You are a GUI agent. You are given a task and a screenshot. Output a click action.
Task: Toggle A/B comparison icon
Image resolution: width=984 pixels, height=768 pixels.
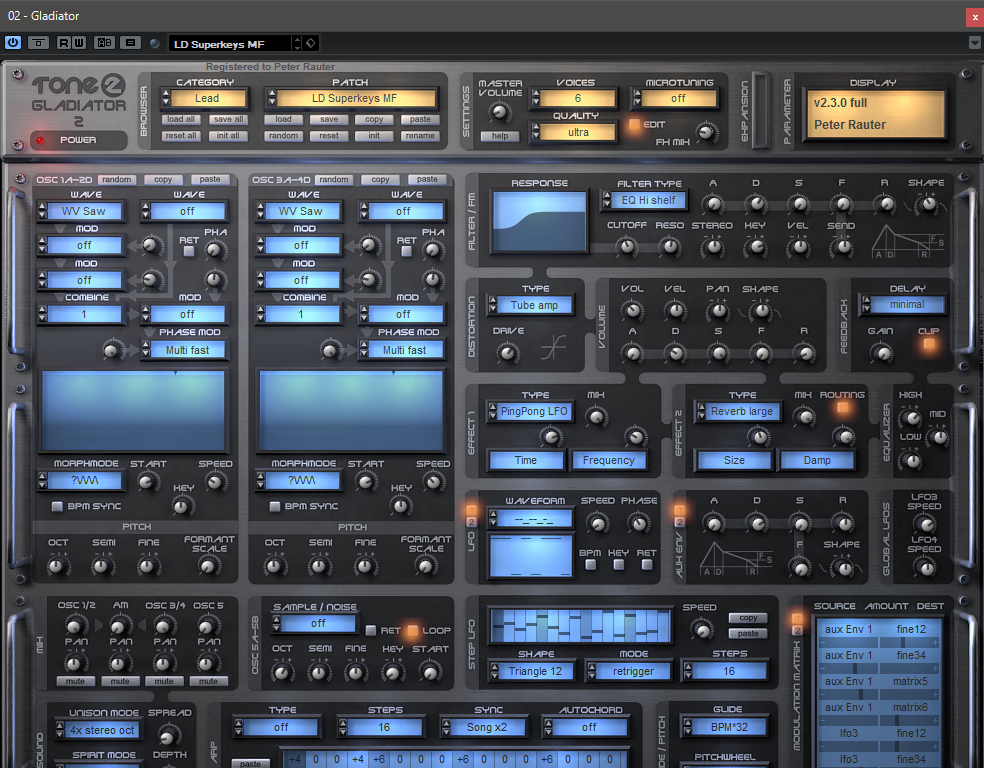[104, 43]
